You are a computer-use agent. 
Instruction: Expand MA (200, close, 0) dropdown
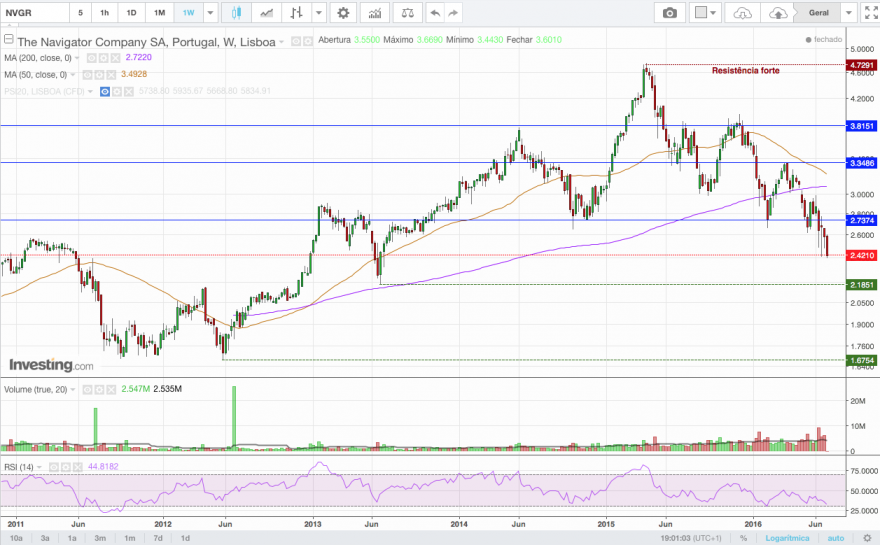pos(77,58)
